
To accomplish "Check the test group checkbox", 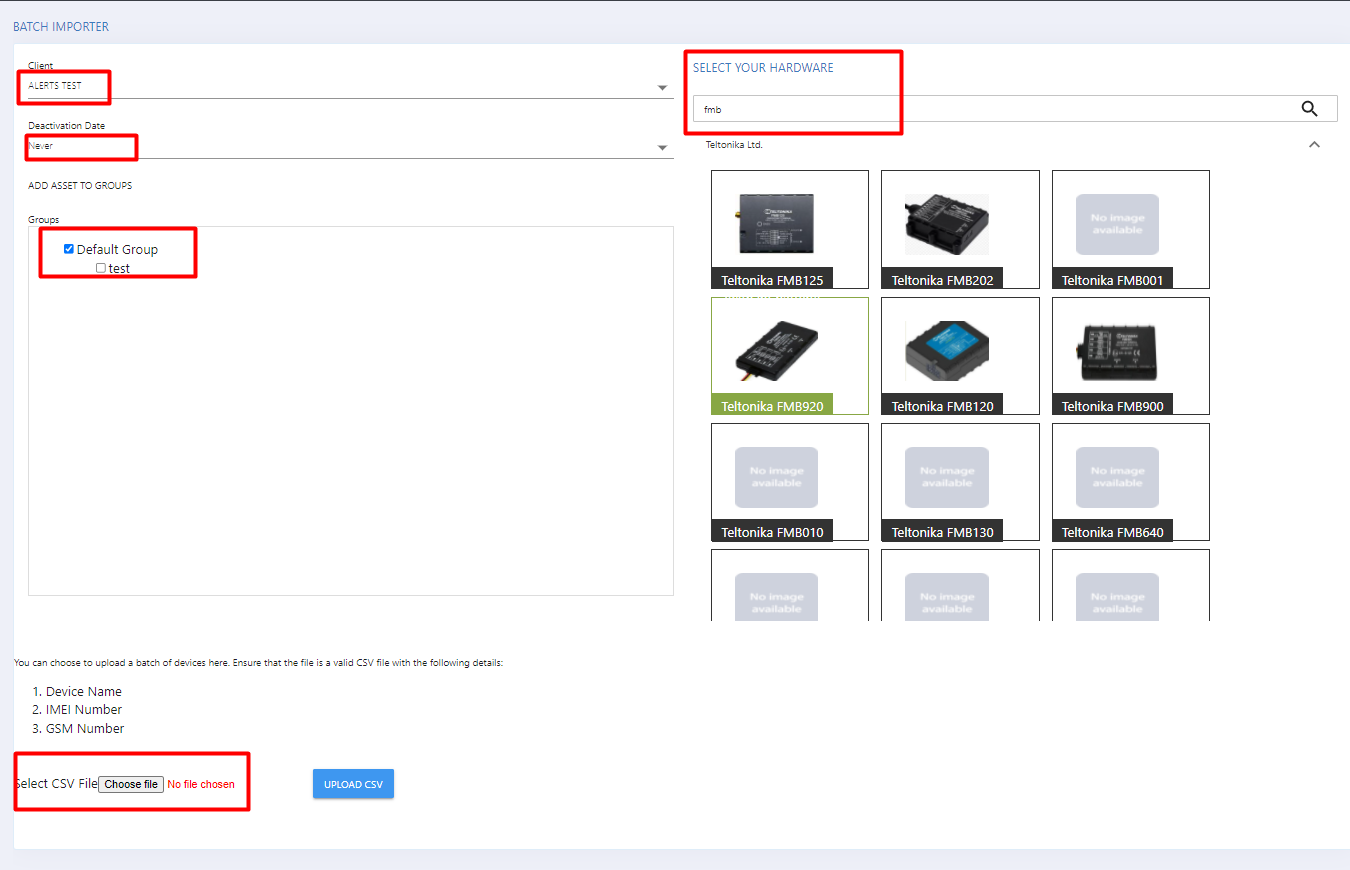I will click(101, 268).
